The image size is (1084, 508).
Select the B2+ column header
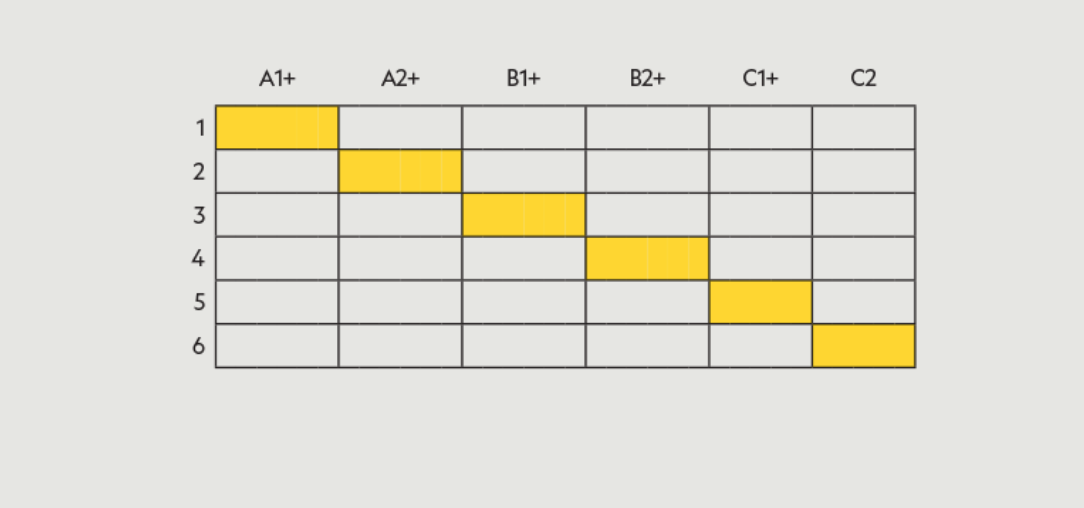[647, 79]
